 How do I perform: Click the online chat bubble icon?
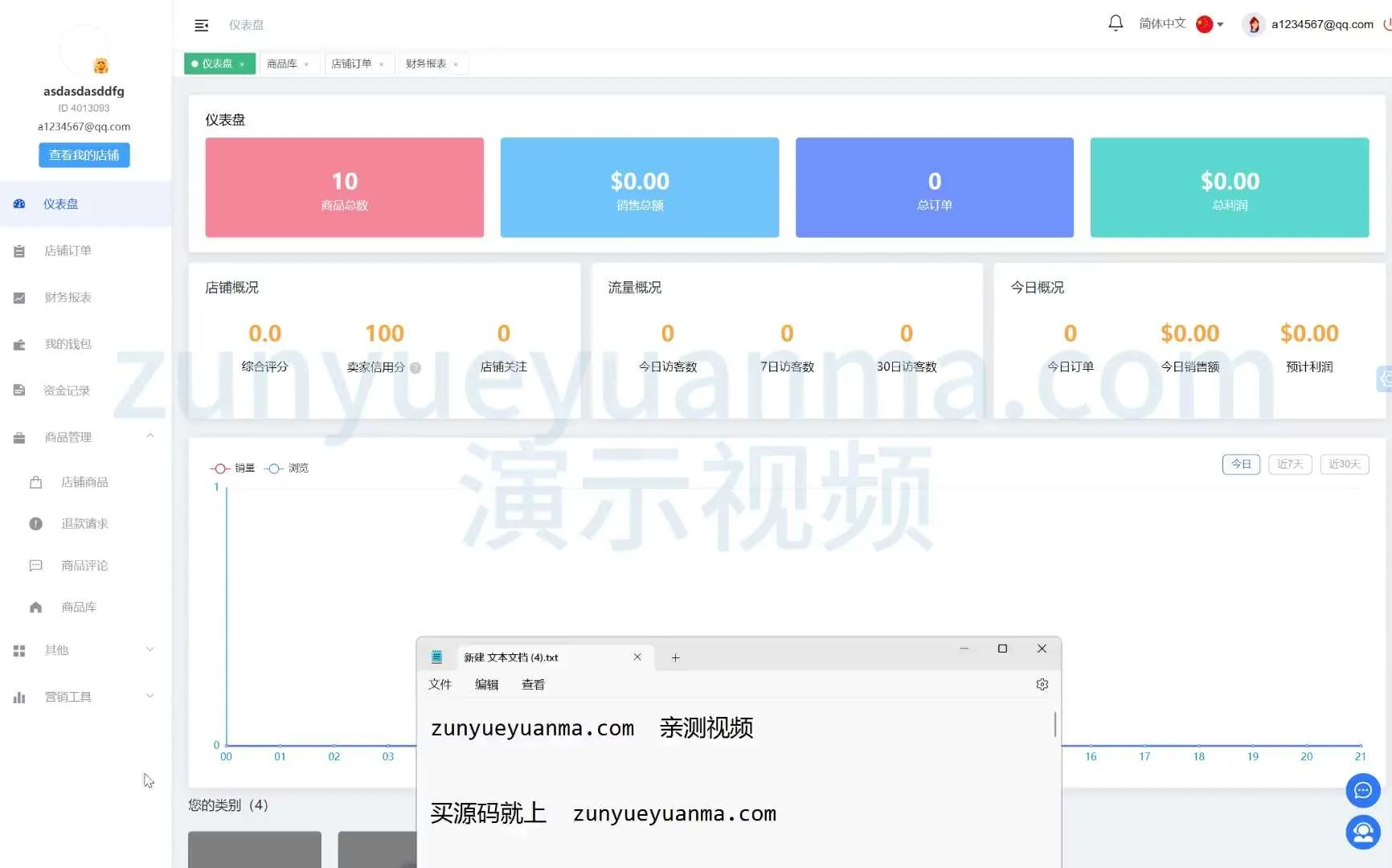click(1362, 790)
